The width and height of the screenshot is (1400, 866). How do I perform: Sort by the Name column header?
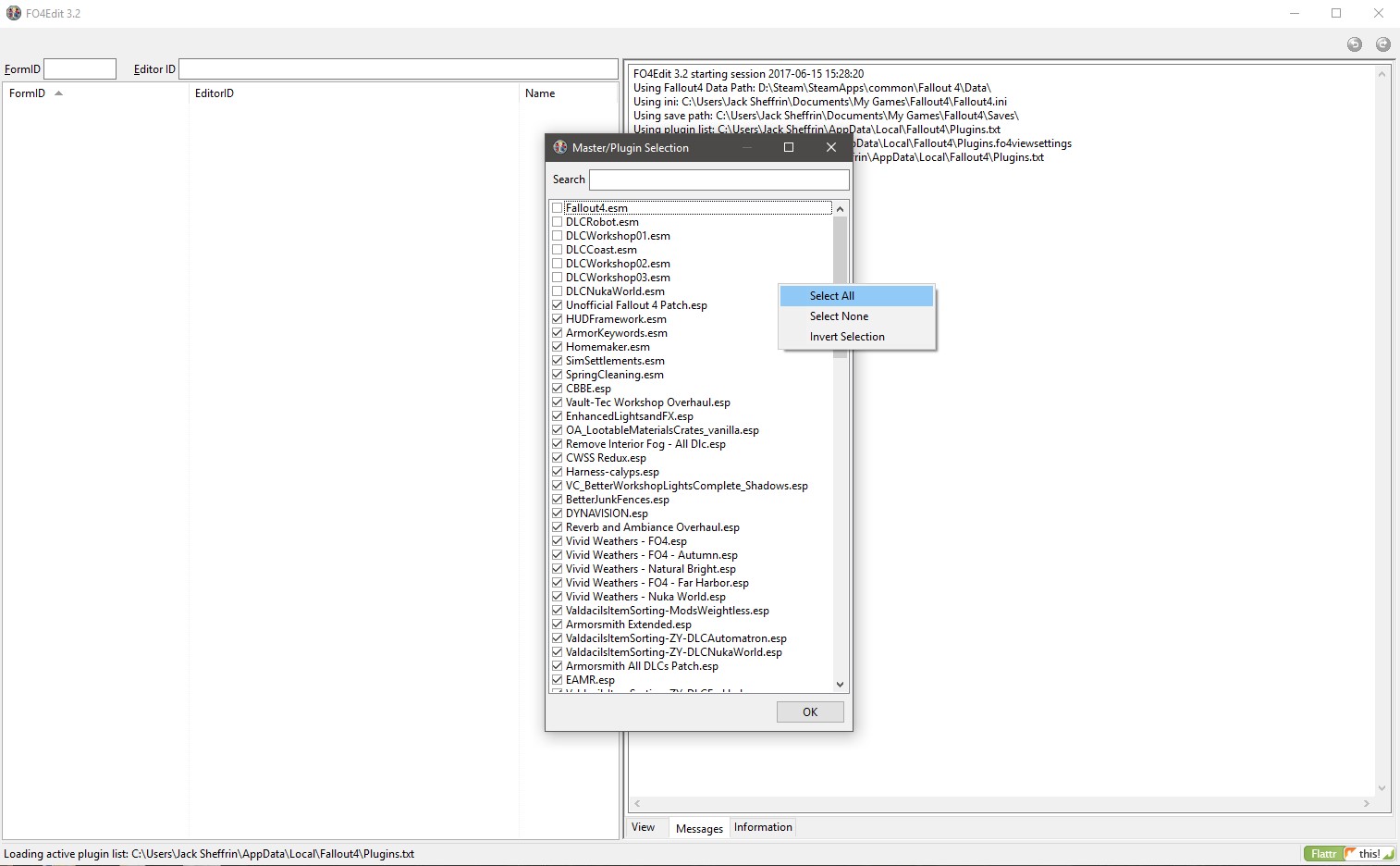click(x=568, y=93)
